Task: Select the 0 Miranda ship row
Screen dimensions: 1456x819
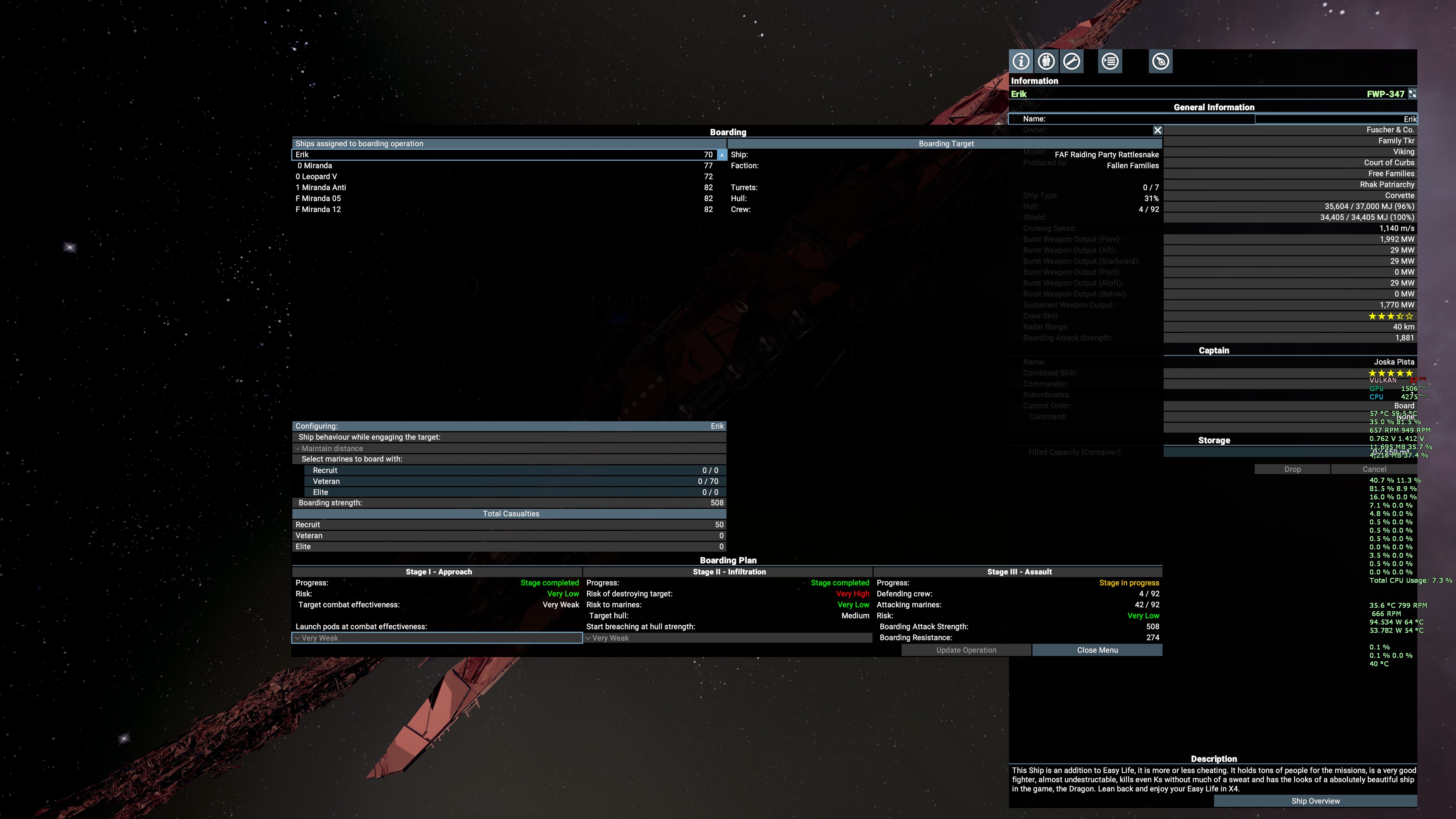Action: tap(504, 166)
